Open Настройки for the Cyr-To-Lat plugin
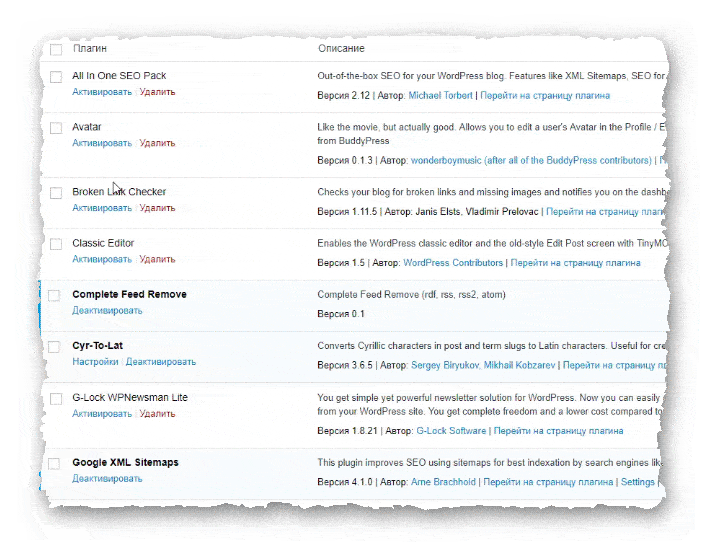Viewport: 704px width, 544px height. click(95, 362)
